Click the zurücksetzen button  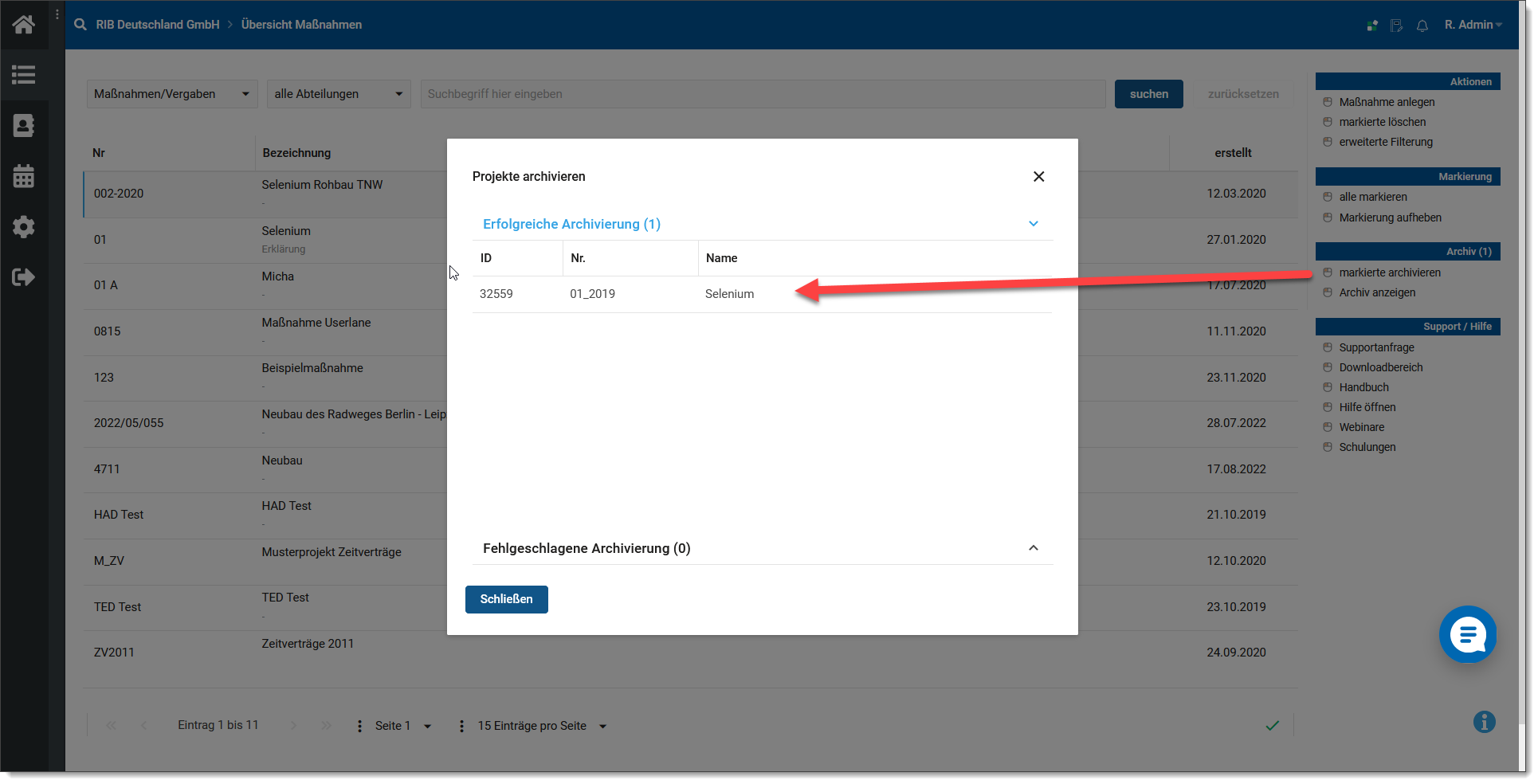tap(1243, 94)
